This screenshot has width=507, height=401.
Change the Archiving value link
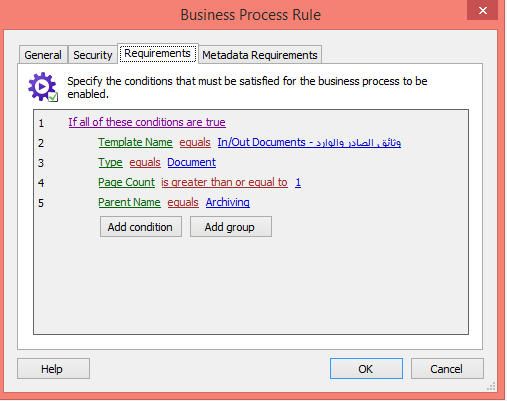pyautogui.click(x=228, y=202)
